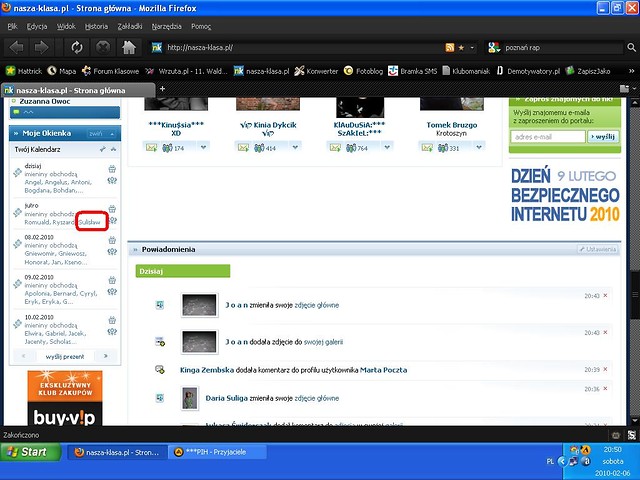Open Ustawienia for Powiadomienia
Screen dimensions: 640x480
tap(598, 249)
